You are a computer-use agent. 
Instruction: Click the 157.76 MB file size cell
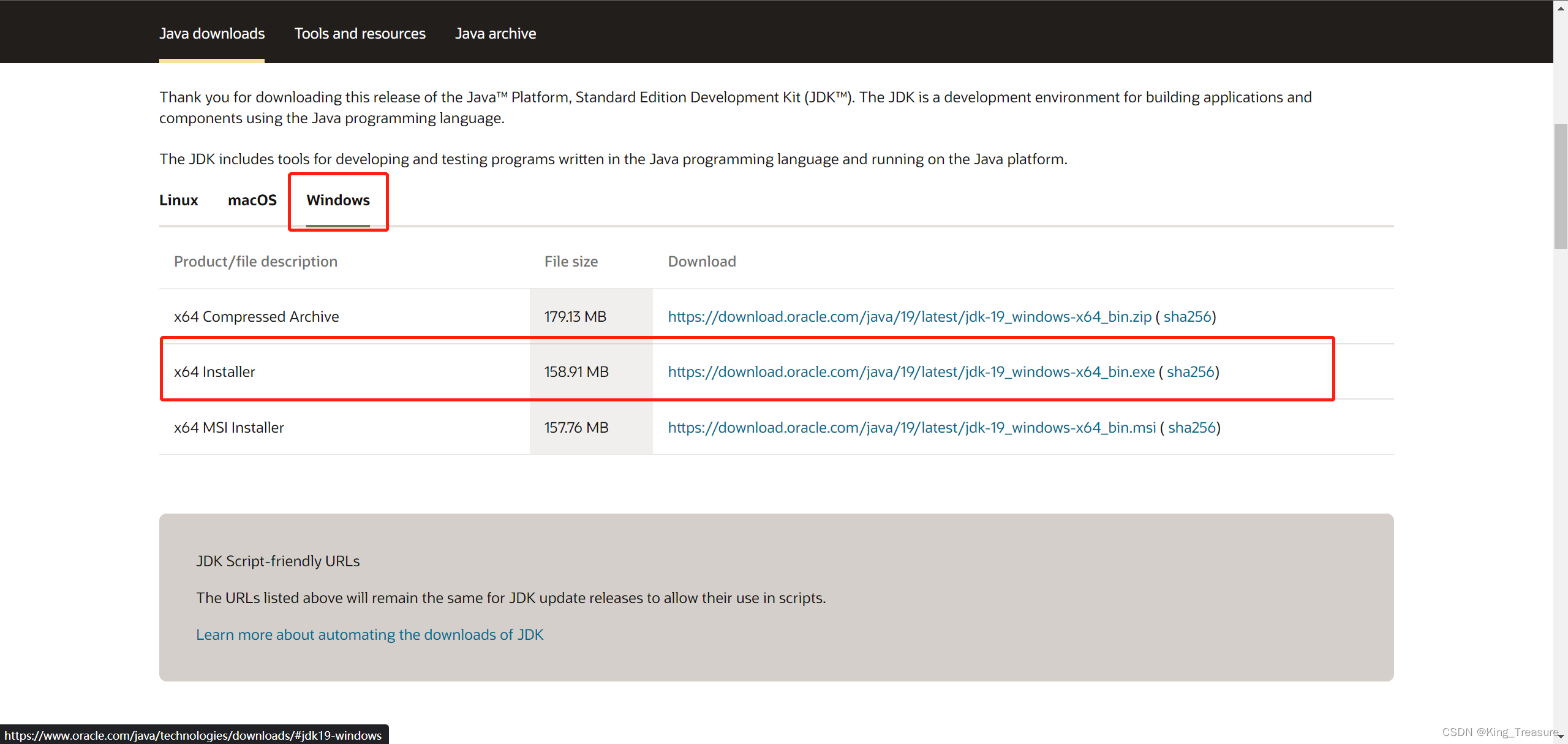pyautogui.click(x=591, y=428)
